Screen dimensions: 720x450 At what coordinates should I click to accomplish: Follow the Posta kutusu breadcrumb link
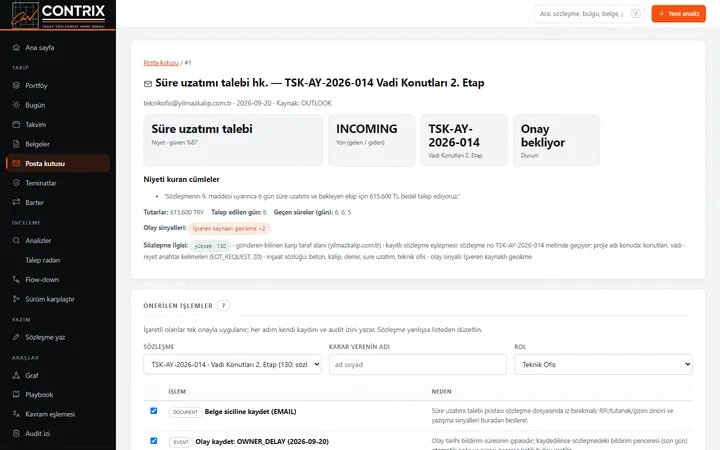pyautogui.click(x=161, y=62)
